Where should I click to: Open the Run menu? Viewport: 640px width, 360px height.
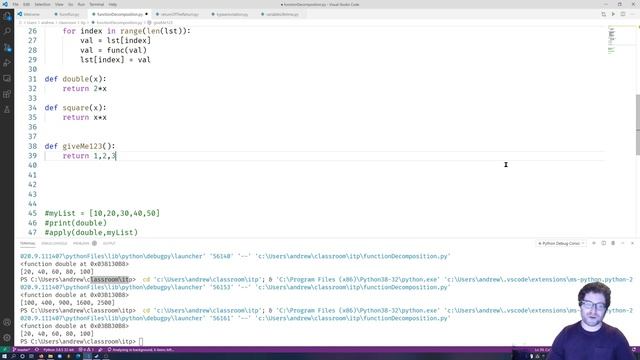click(81, 4)
